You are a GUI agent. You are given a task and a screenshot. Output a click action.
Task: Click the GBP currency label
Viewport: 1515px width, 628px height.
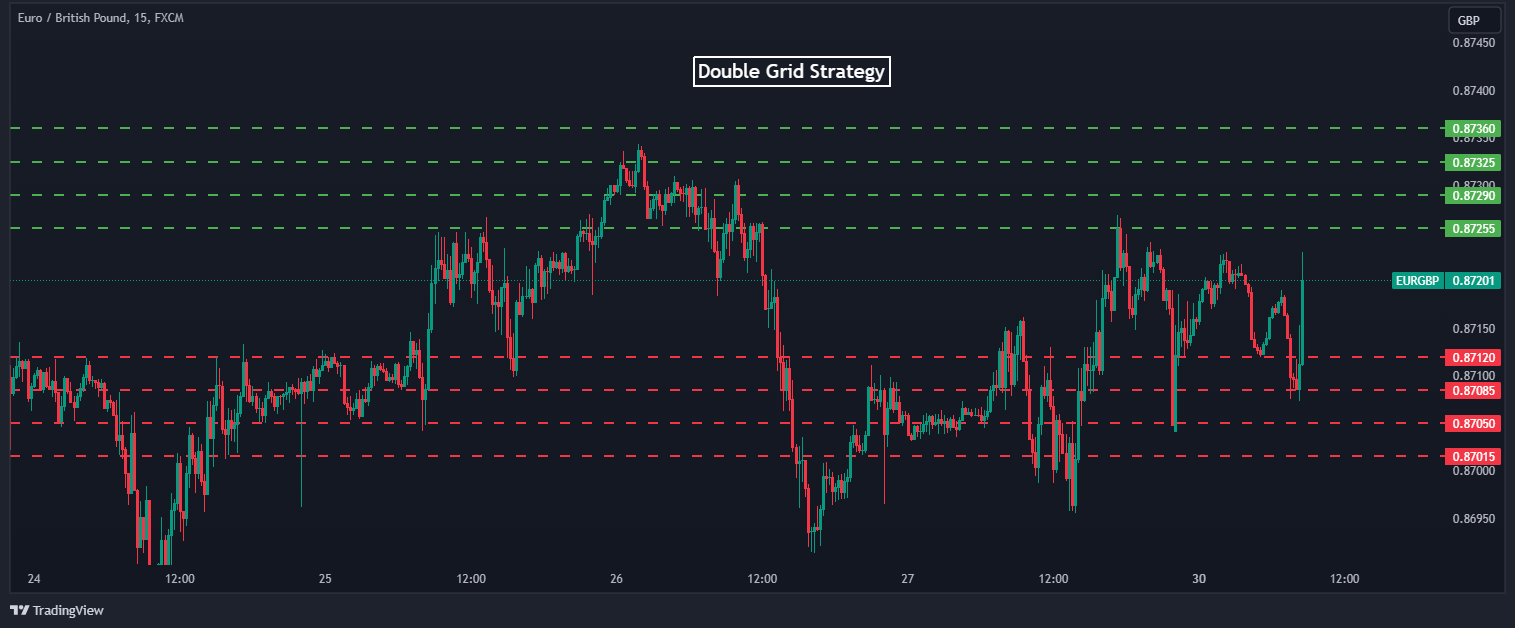1473,19
